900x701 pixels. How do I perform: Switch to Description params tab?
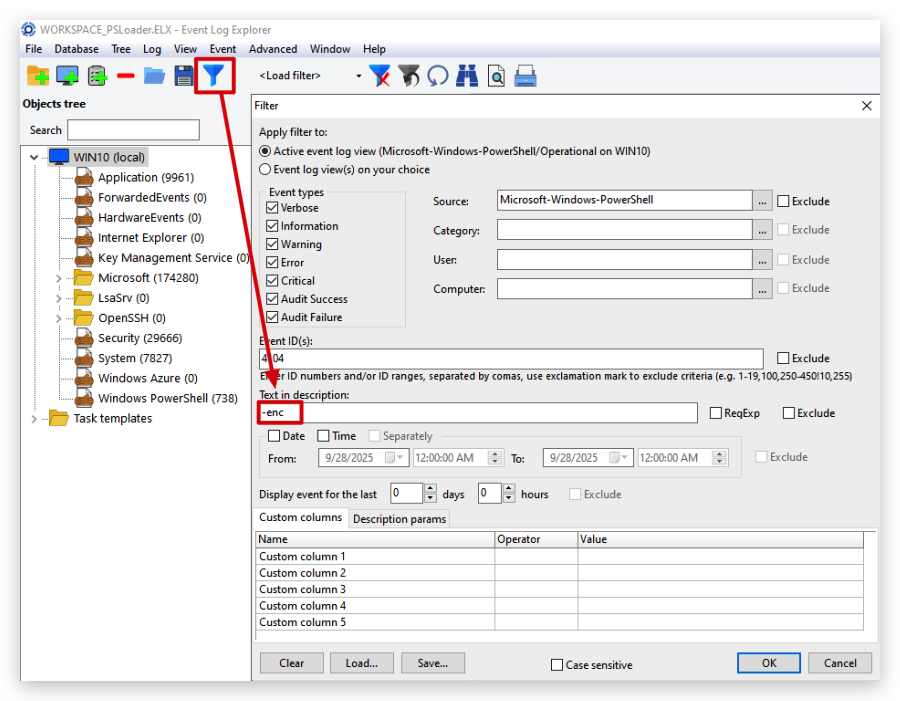tap(399, 519)
